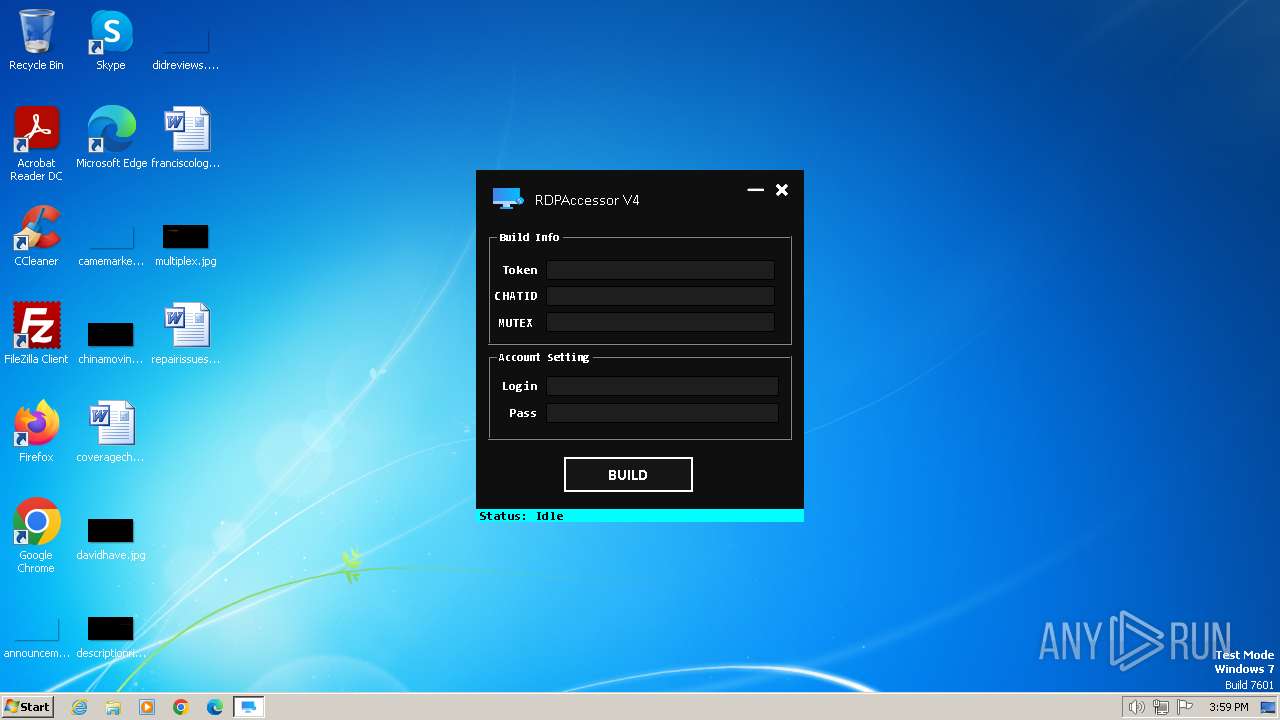Open the Action Center flag icon

click(1186, 707)
